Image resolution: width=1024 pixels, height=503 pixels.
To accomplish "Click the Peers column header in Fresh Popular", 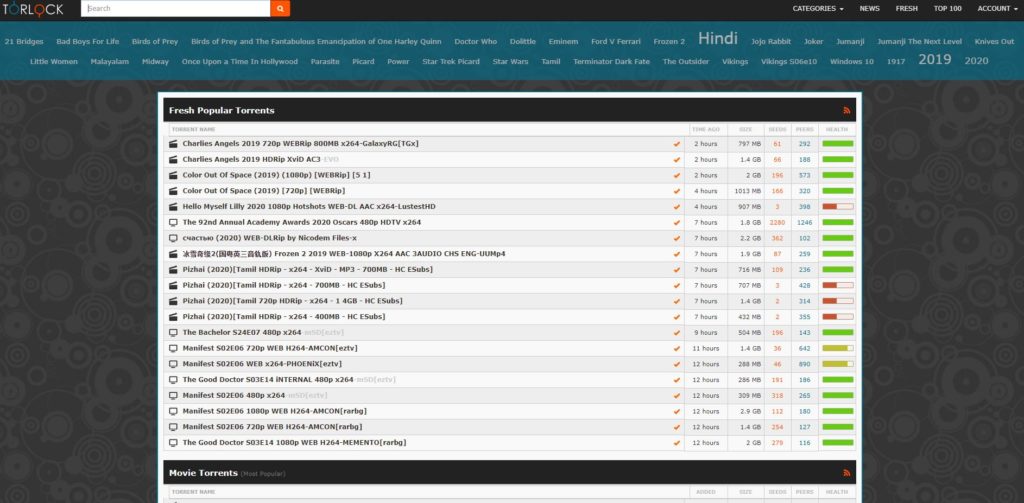I will tap(805, 129).
